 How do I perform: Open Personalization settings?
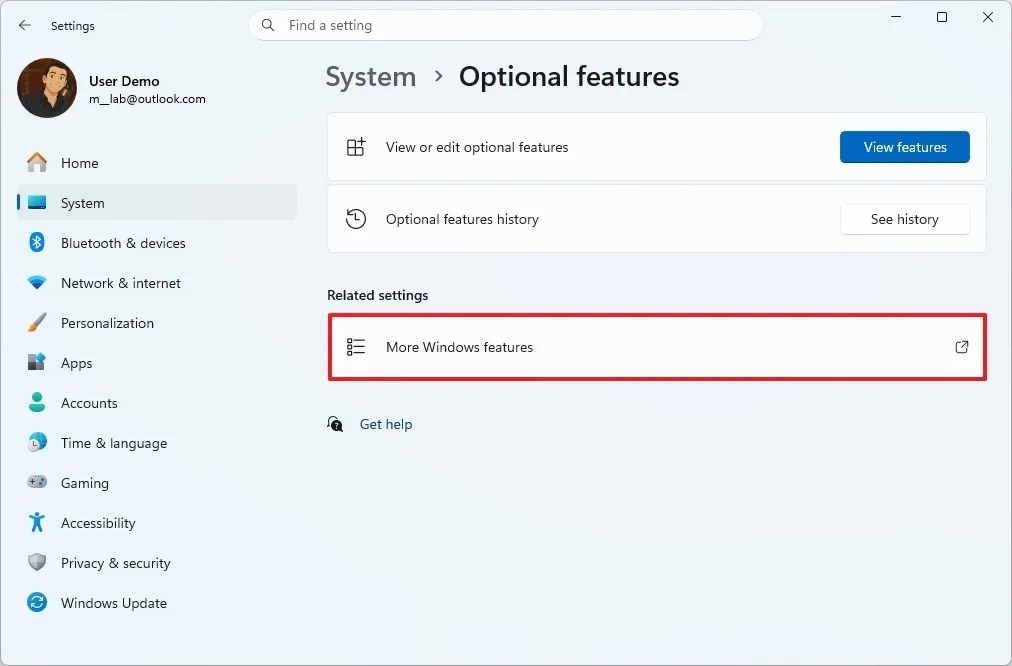tap(107, 322)
